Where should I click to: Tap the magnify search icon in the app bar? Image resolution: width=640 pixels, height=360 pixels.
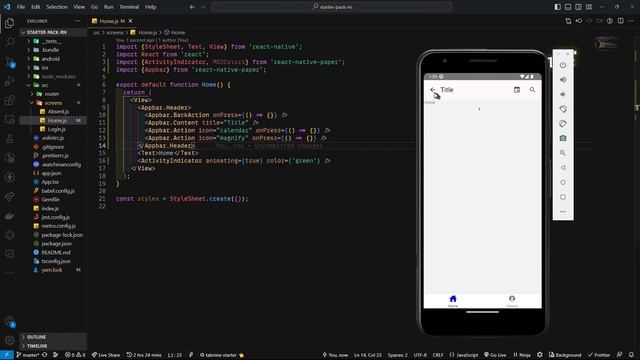point(532,90)
